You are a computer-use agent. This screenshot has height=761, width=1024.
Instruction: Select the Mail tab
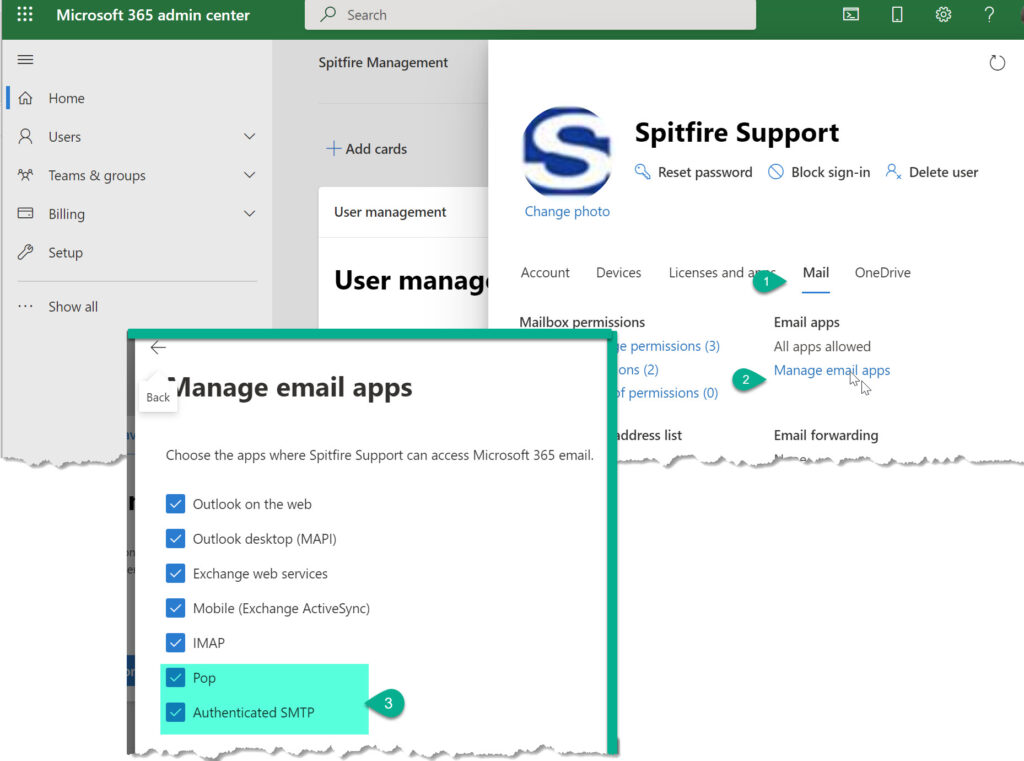pyautogui.click(x=816, y=272)
